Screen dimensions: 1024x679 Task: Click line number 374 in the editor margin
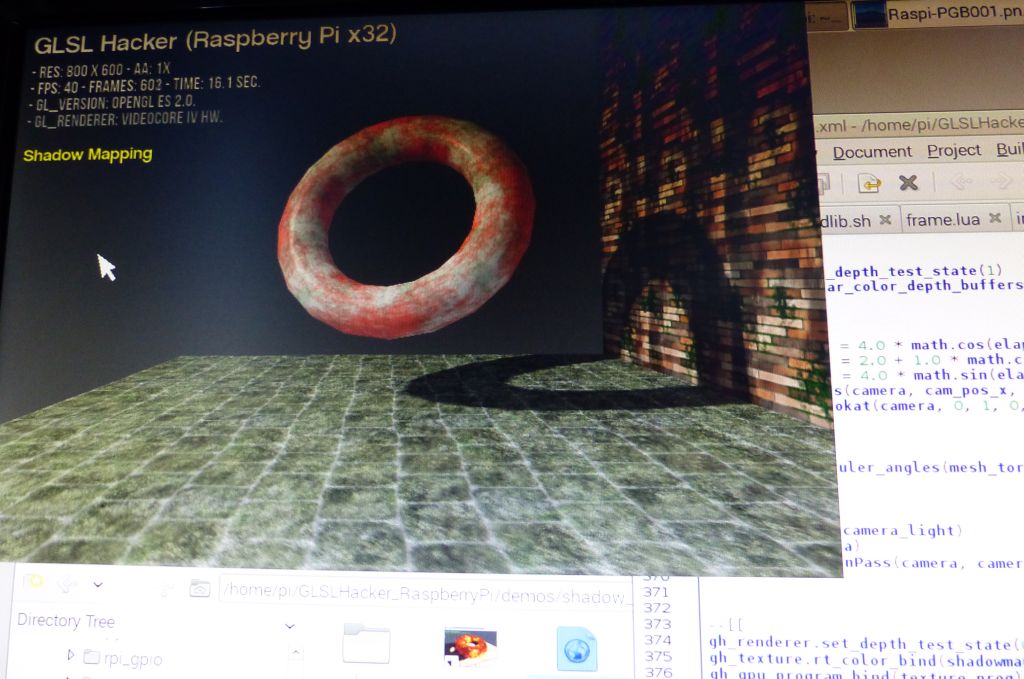coord(657,640)
